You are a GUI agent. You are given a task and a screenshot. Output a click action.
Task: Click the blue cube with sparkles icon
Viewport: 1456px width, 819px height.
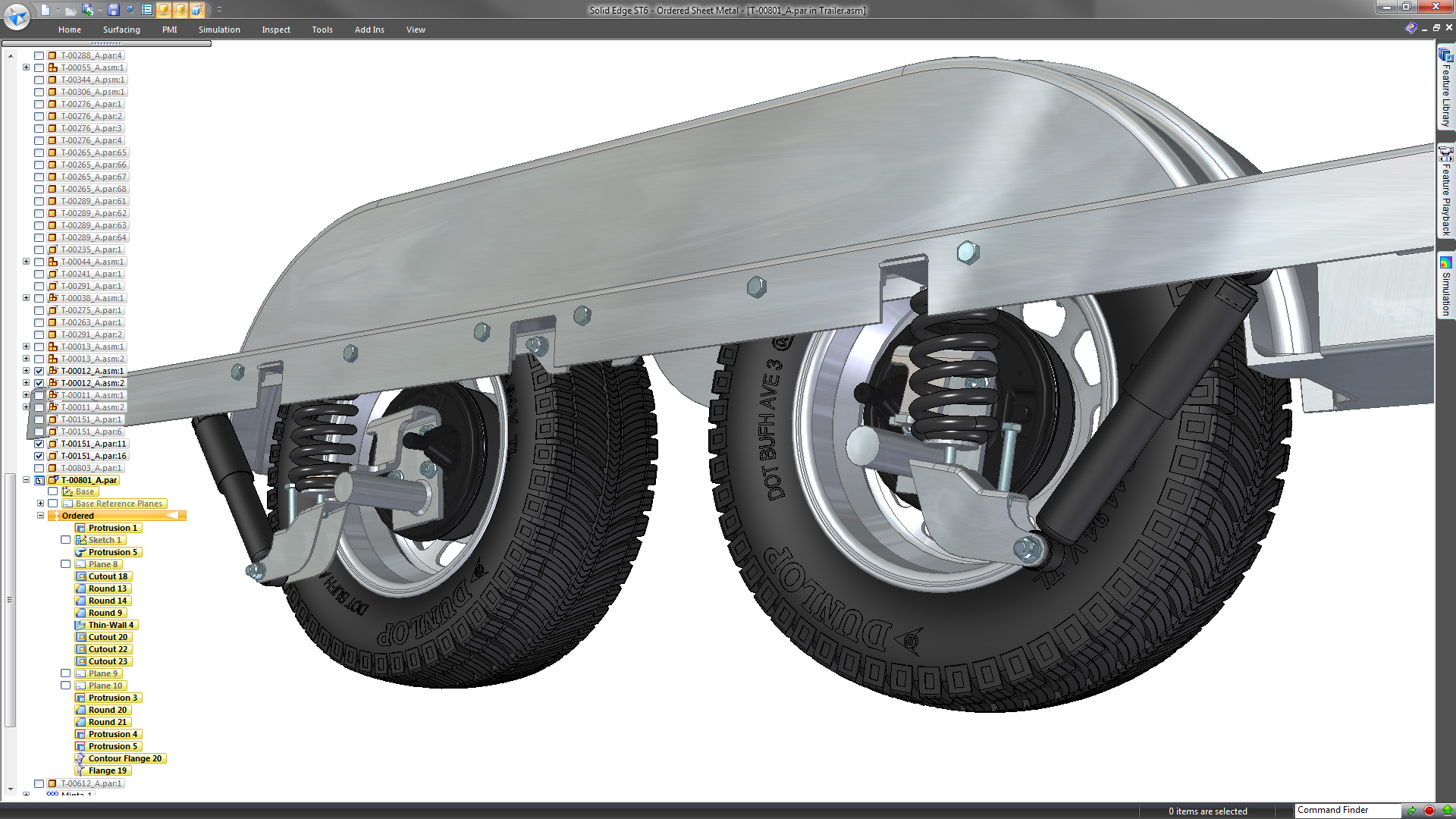197,10
